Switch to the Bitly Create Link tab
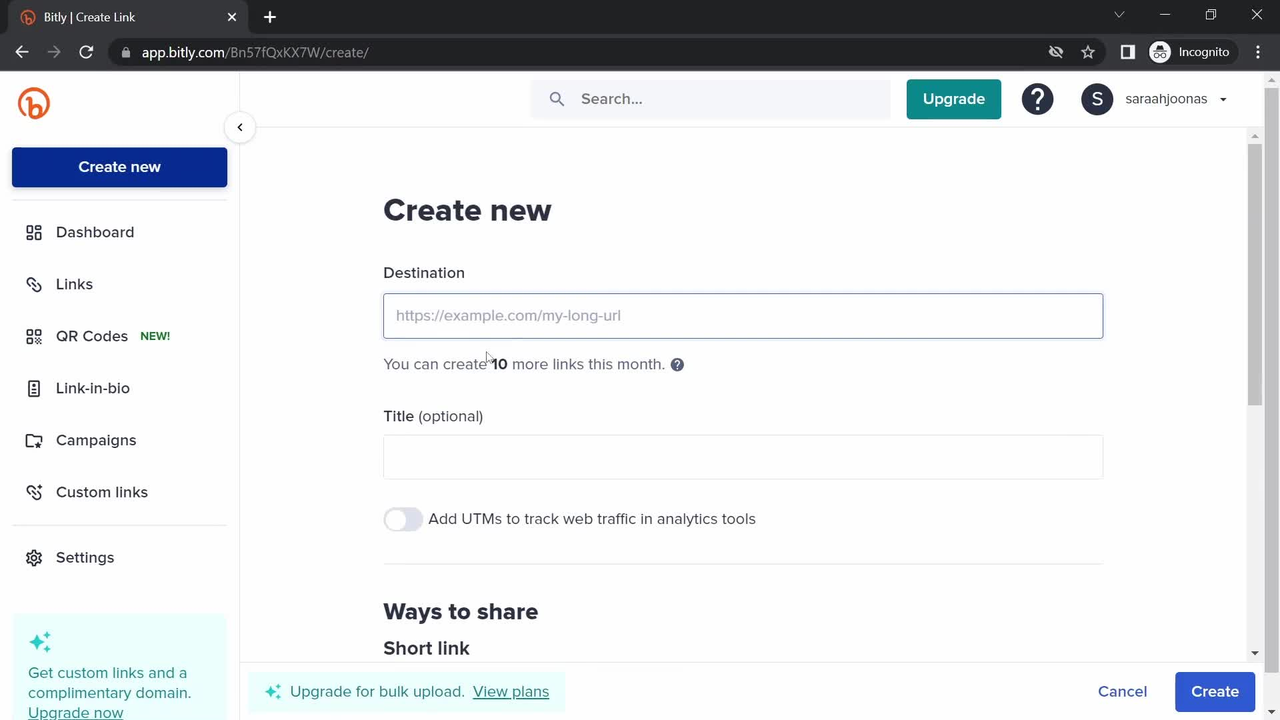 click(x=89, y=17)
